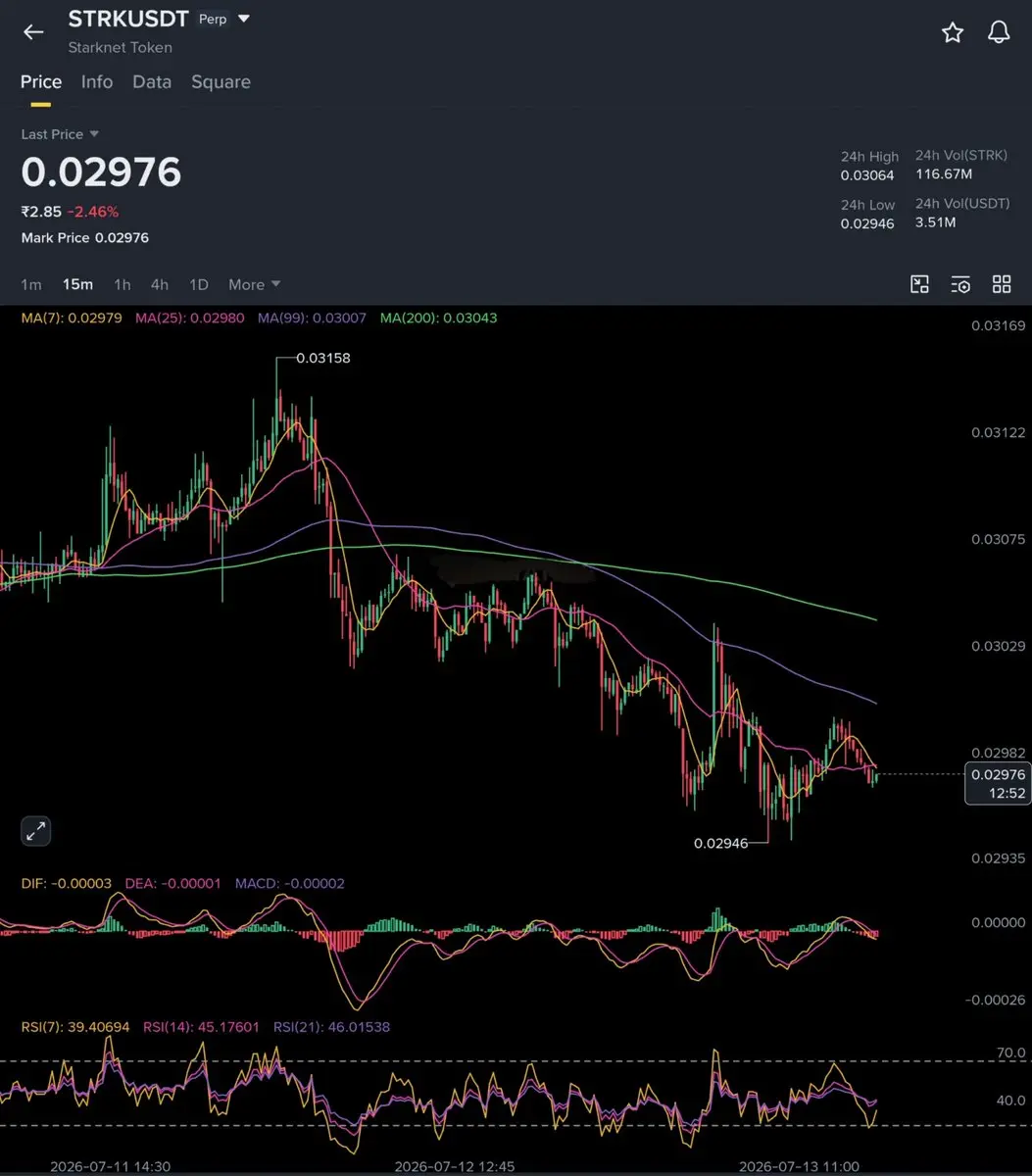
Task: Click the -2.46% change percentage
Action: [x=93, y=212]
